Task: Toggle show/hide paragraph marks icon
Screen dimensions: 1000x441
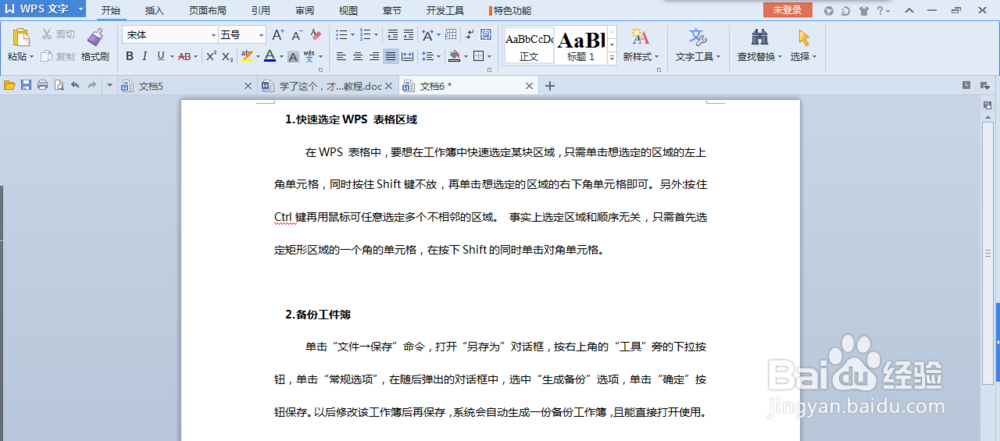Action: (x=470, y=34)
